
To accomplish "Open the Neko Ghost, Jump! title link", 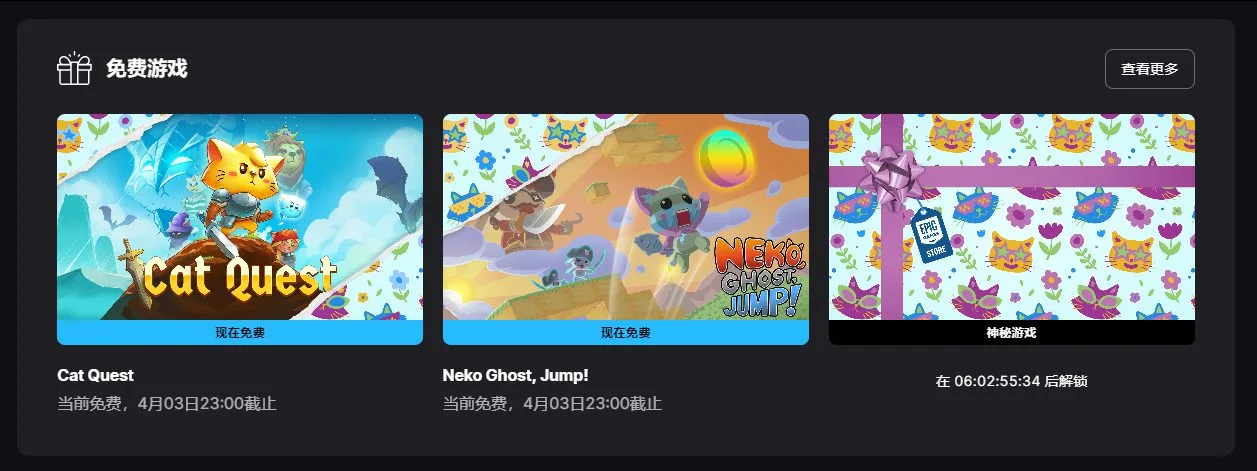I will 516,376.
